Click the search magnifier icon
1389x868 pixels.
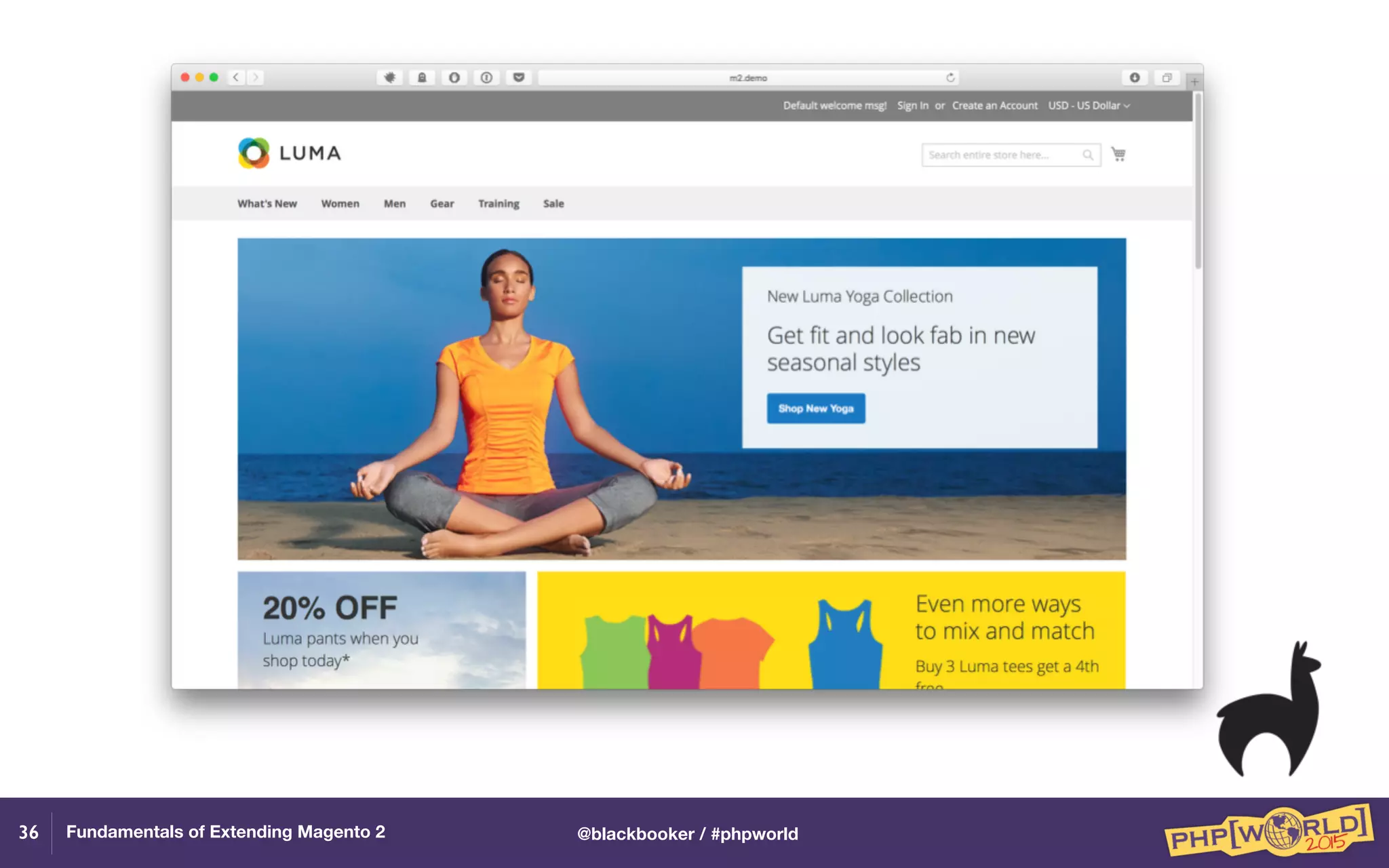pyautogui.click(x=1088, y=155)
